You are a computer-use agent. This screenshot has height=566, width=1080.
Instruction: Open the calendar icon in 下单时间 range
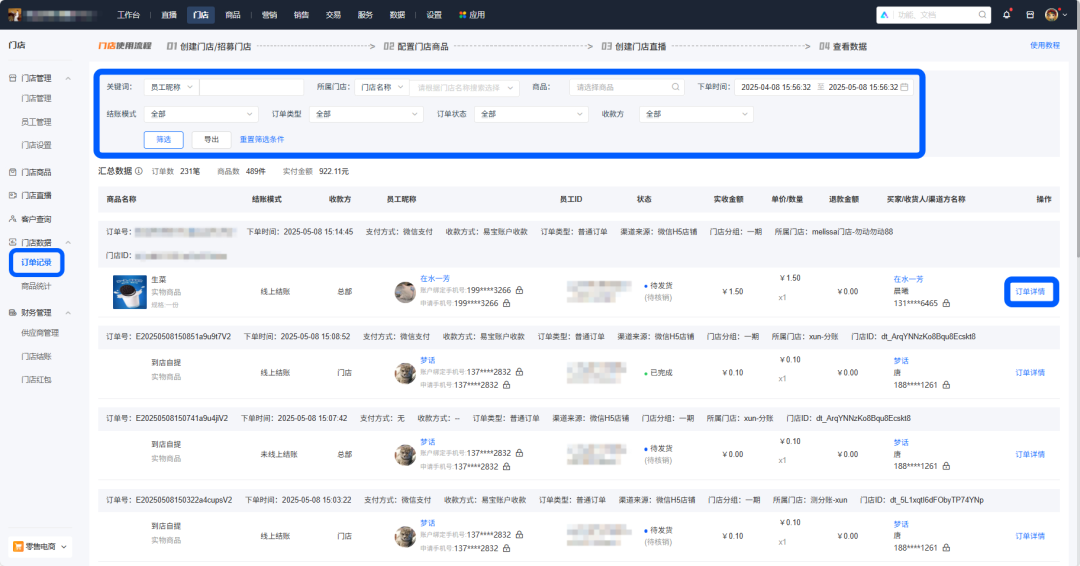click(x=904, y=87)
